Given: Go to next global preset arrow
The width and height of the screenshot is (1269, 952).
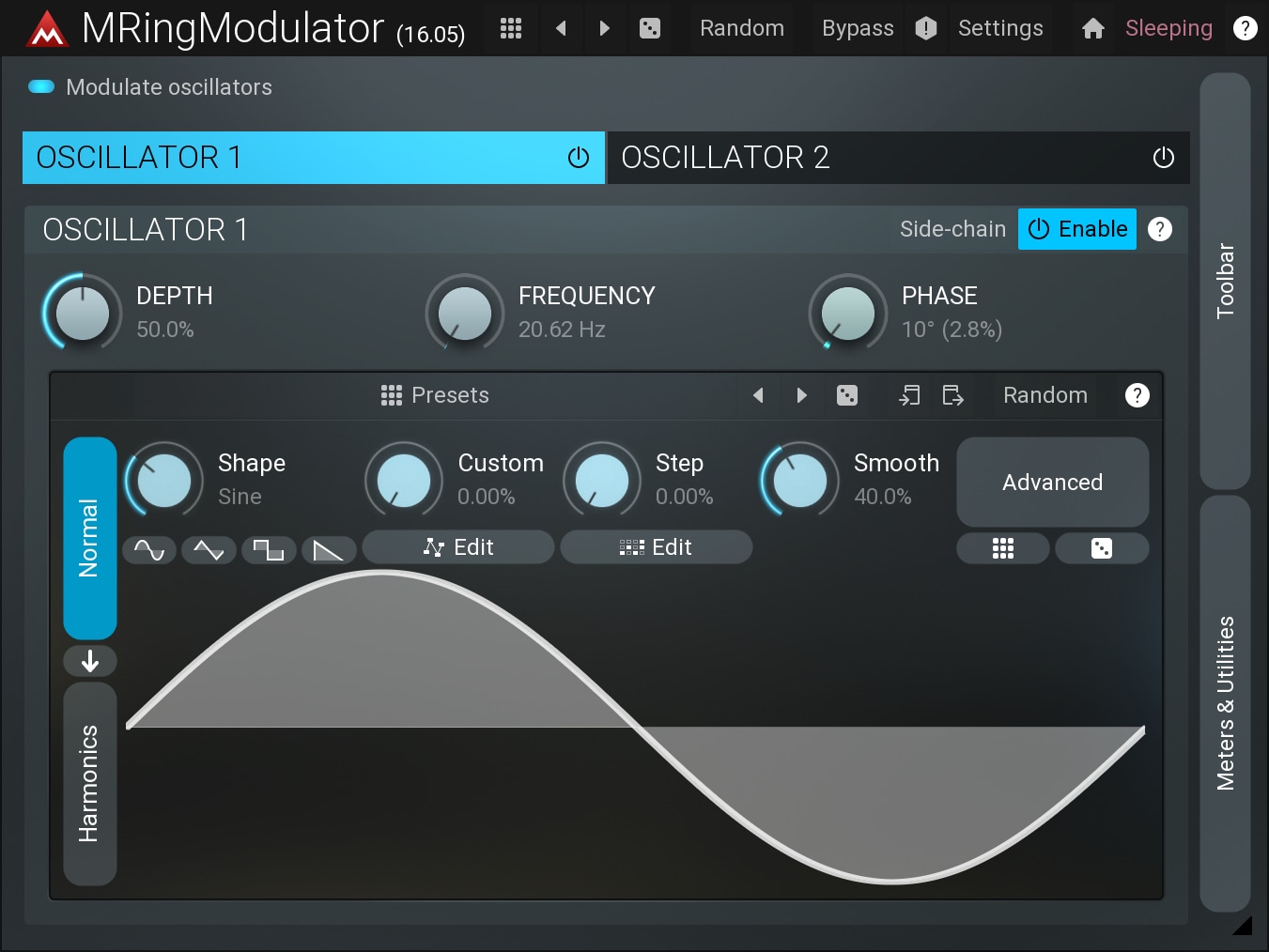Looking at the screenshot, I should pos(604,28).
